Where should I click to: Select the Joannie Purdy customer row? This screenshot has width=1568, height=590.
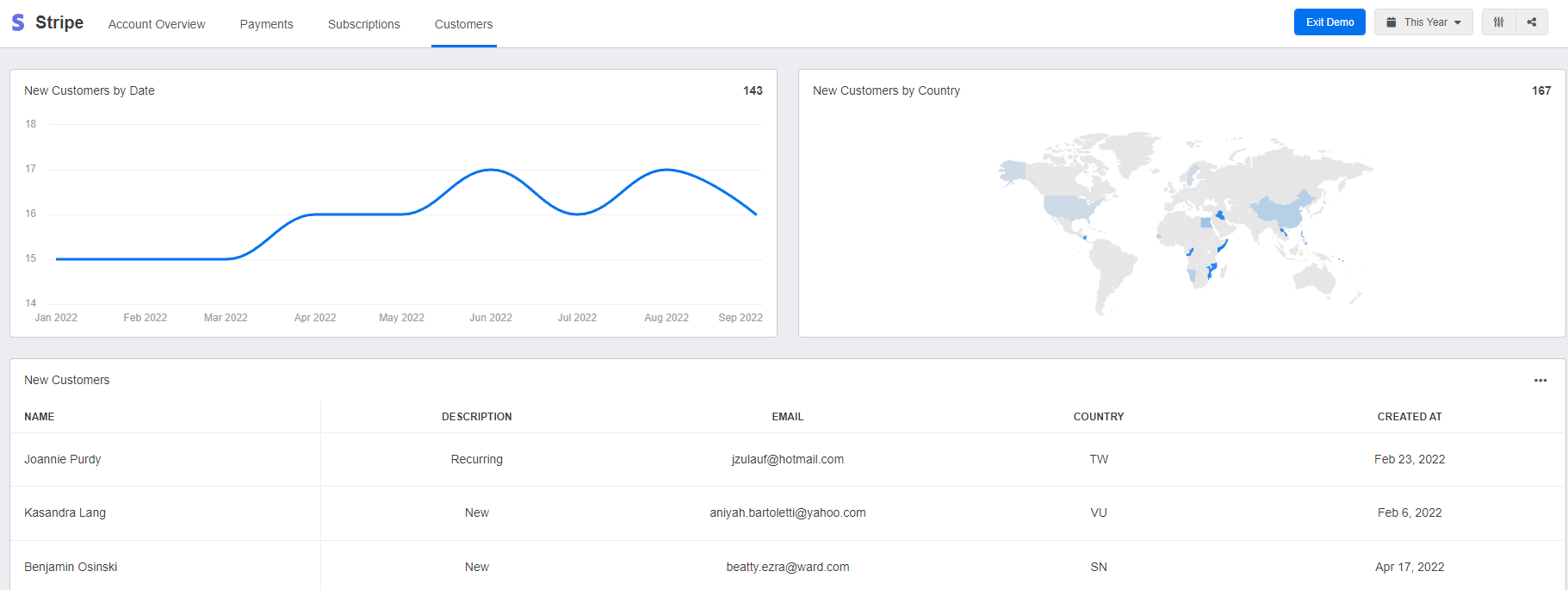pos(63,460)
